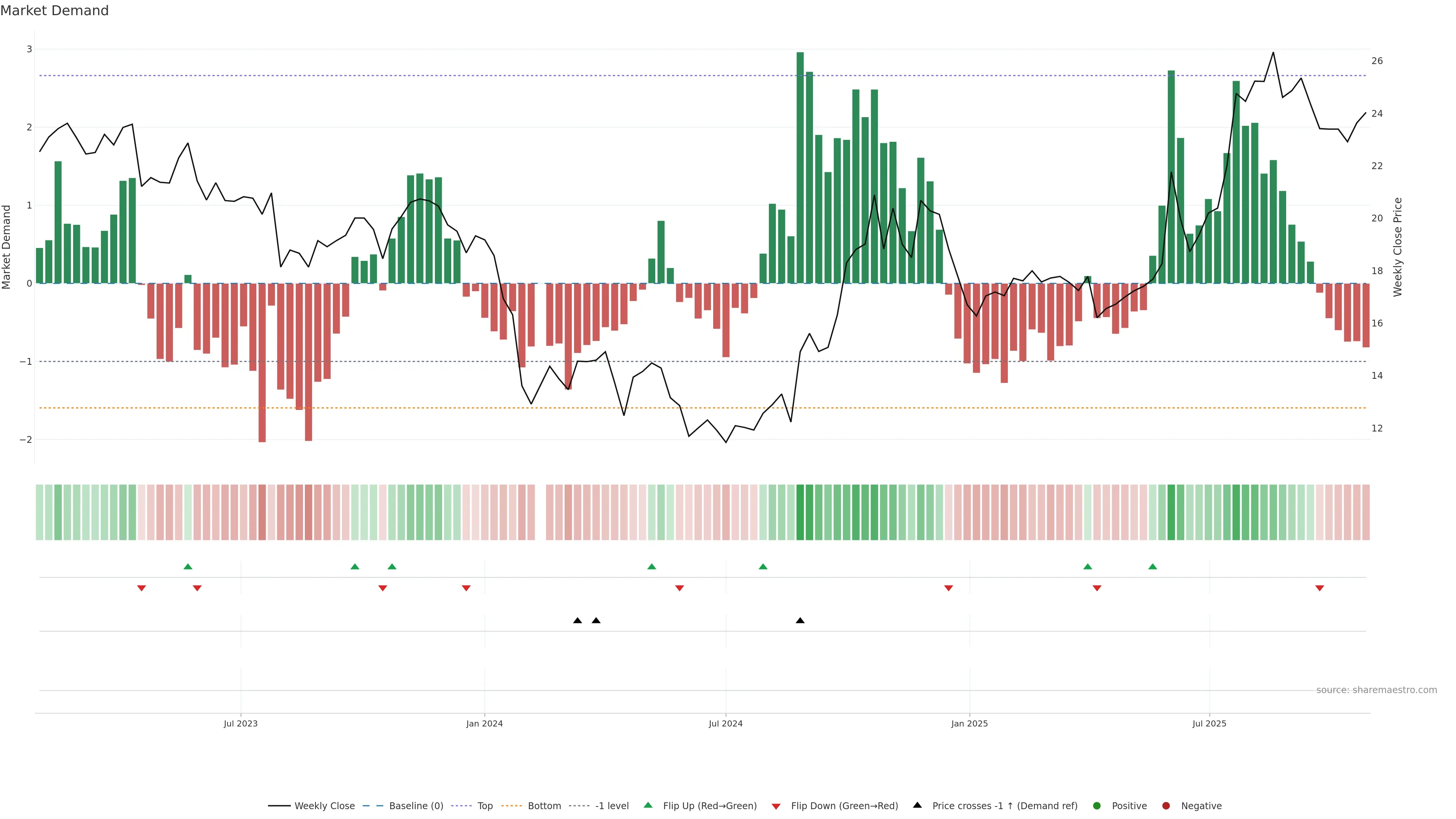
Task: Click the black price-cross marker after Jul 2024
Action: [x=800, y=621]
